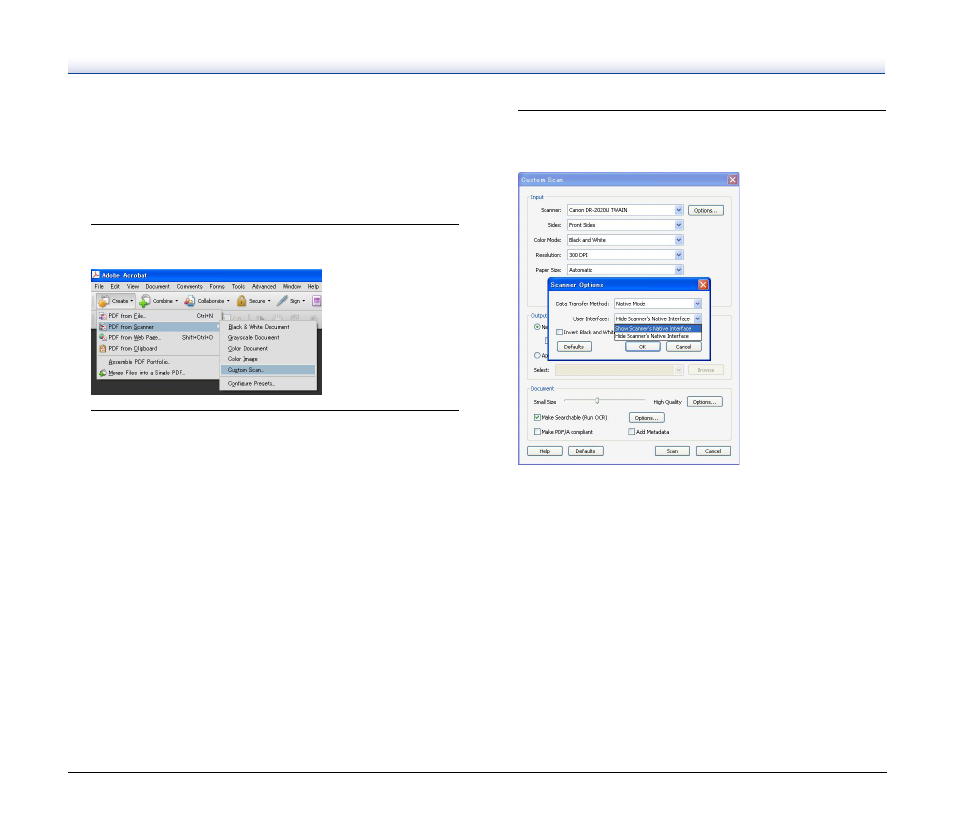Click the Collaborate people icon

coord(190,301)
